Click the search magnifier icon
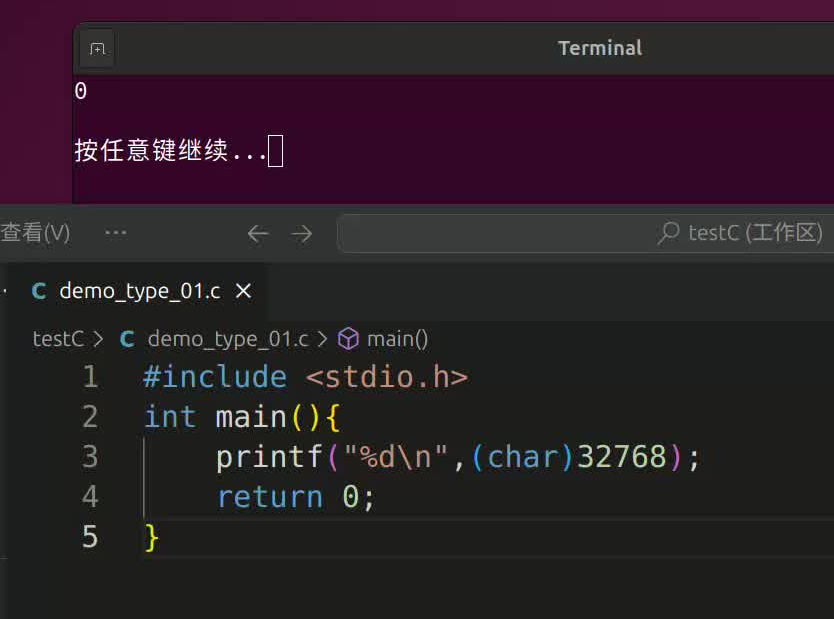 [x=669, y=233]
